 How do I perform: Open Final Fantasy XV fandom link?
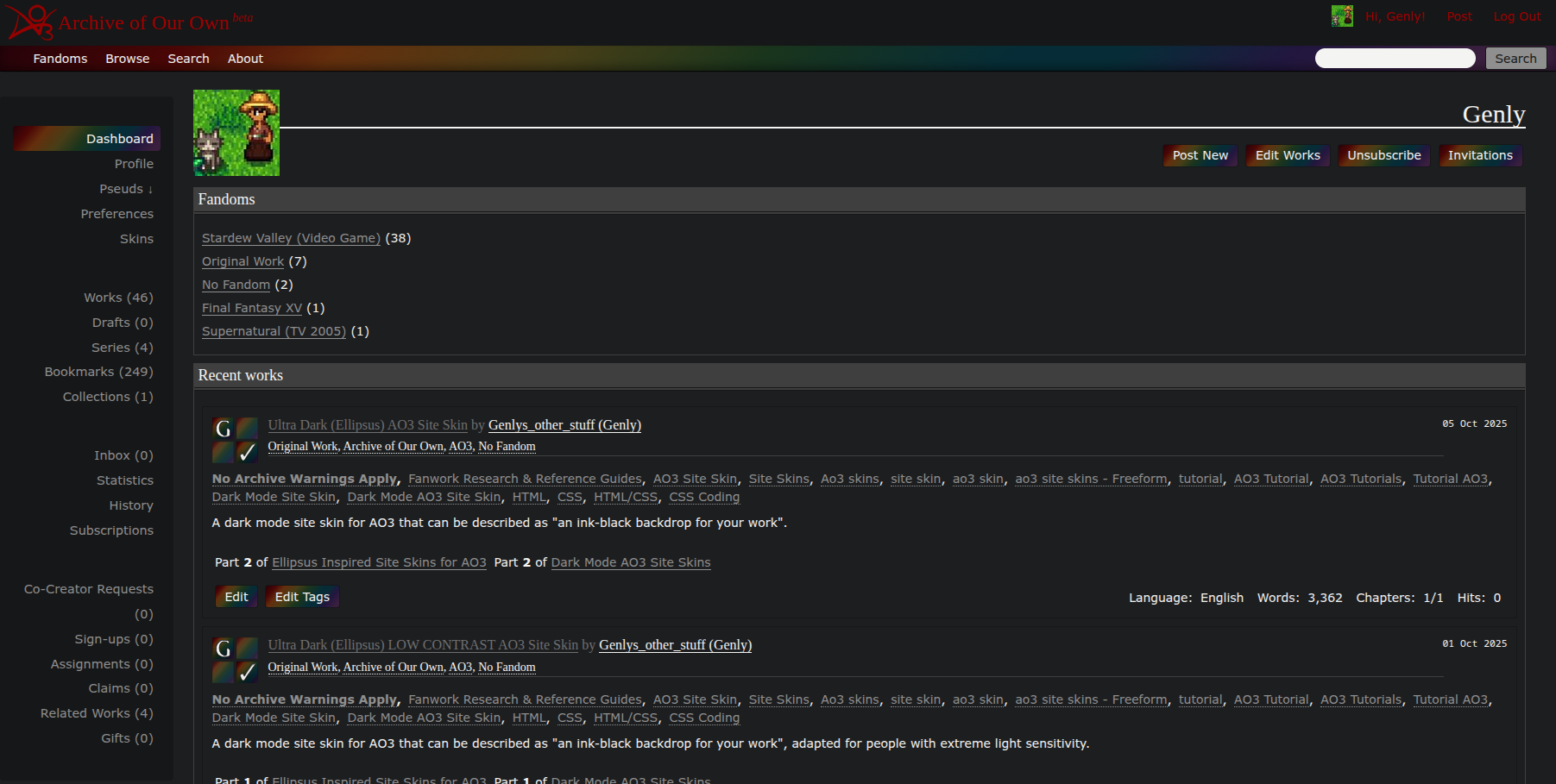pyautogui.click(x=252, y=308)
